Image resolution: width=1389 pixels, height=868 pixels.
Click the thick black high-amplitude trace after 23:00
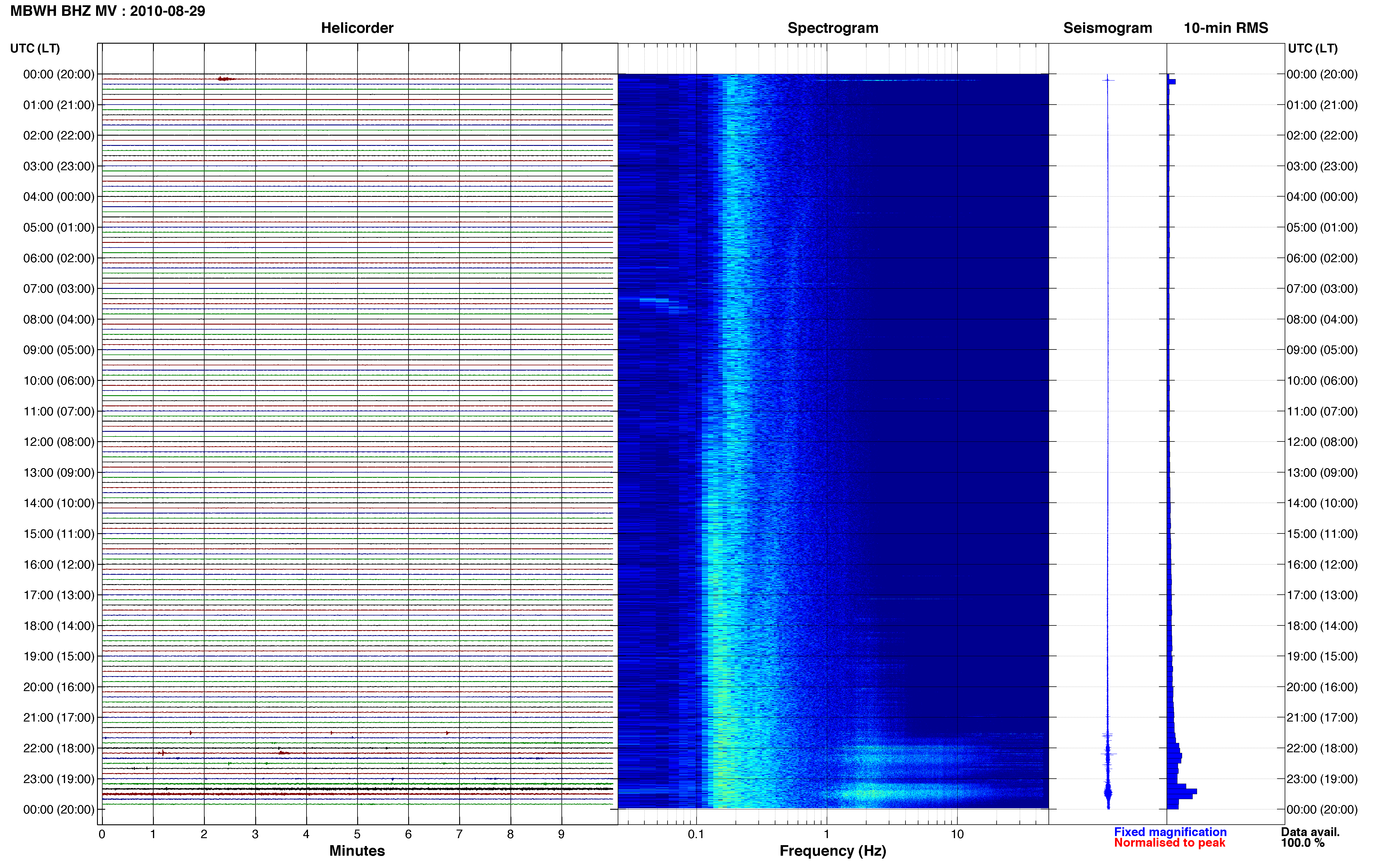click(357, 789)
